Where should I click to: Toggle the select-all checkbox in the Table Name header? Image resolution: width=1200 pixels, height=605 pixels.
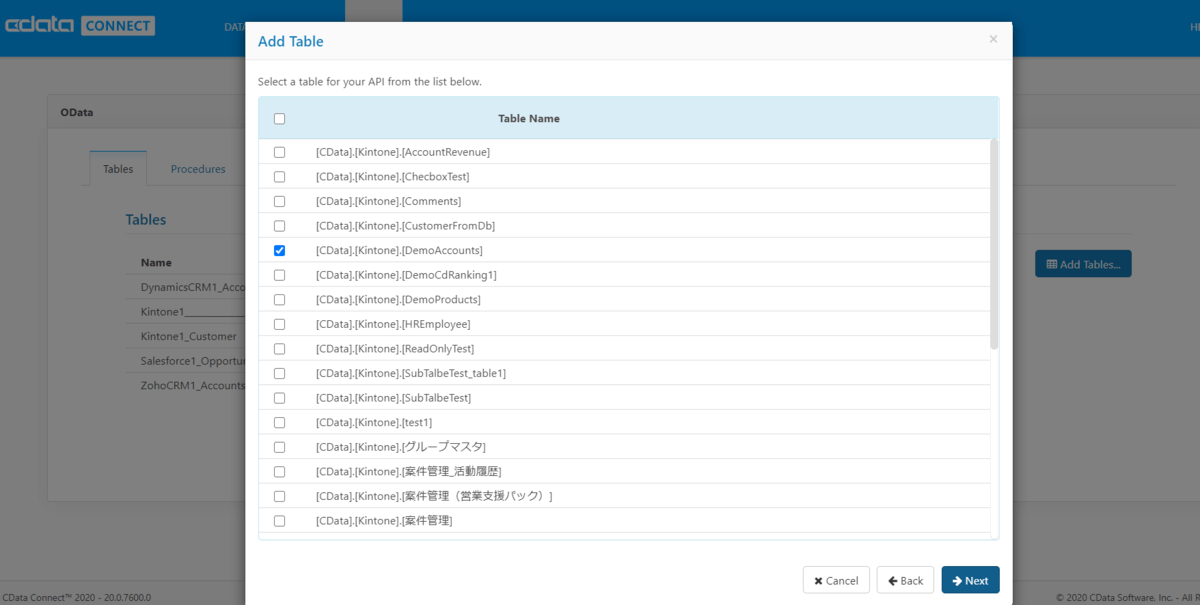coord(279,118)
